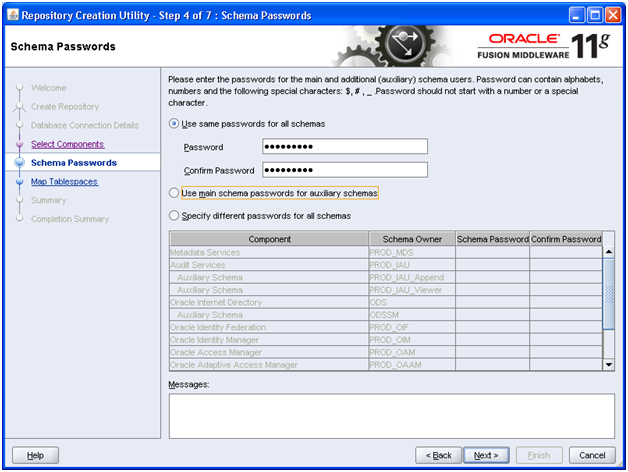This screenshot has width=628, height=472.
Task: Maximize the Repository Creation Utility window
Action: tap(595, 15)
